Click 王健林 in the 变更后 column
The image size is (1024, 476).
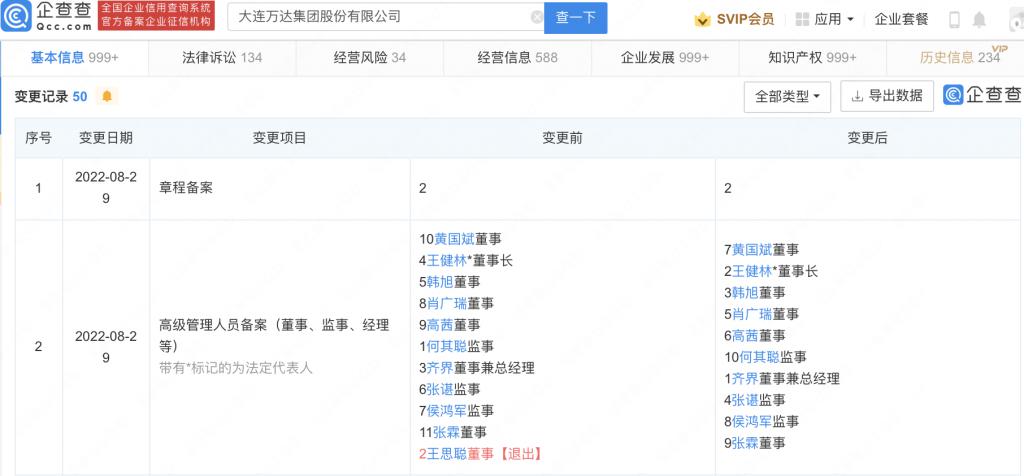click(x=752, y=271)
